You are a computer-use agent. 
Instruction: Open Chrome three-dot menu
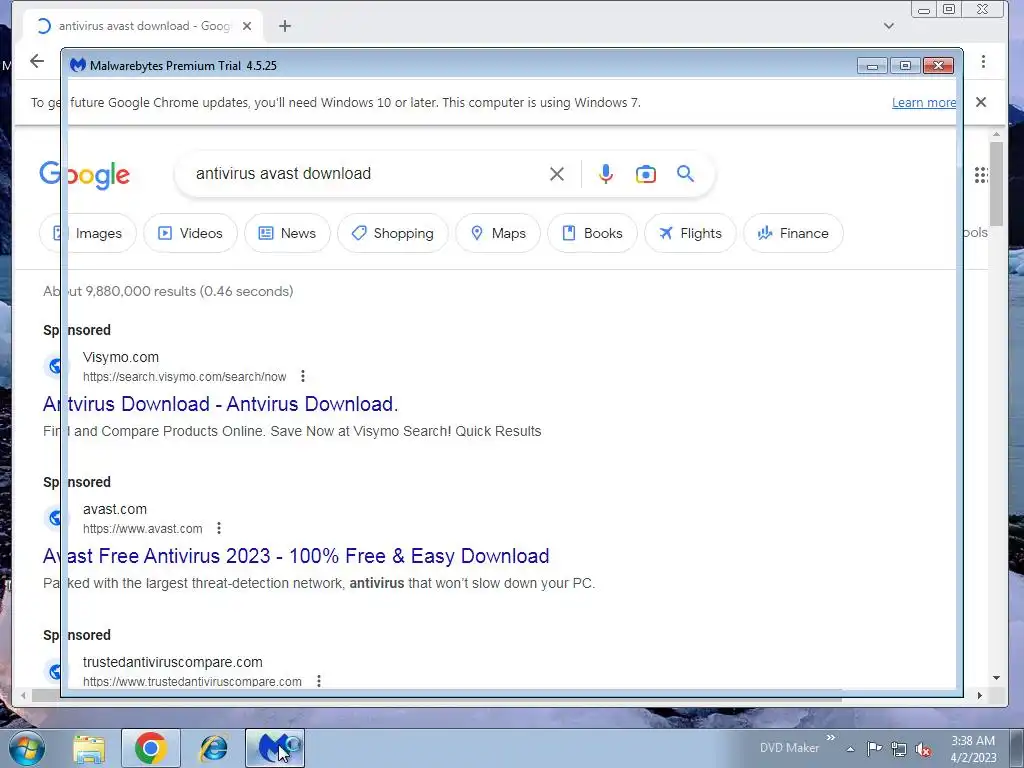point(983,61)
